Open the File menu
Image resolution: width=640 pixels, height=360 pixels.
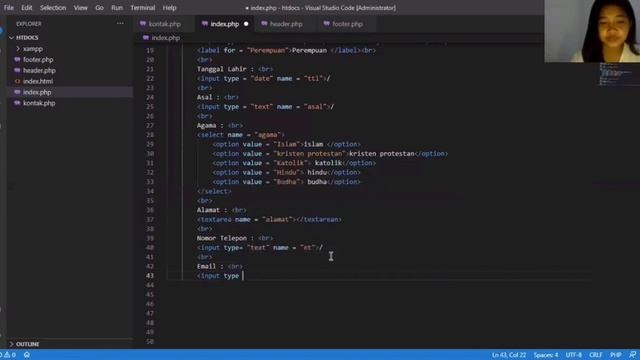point(9,8)
